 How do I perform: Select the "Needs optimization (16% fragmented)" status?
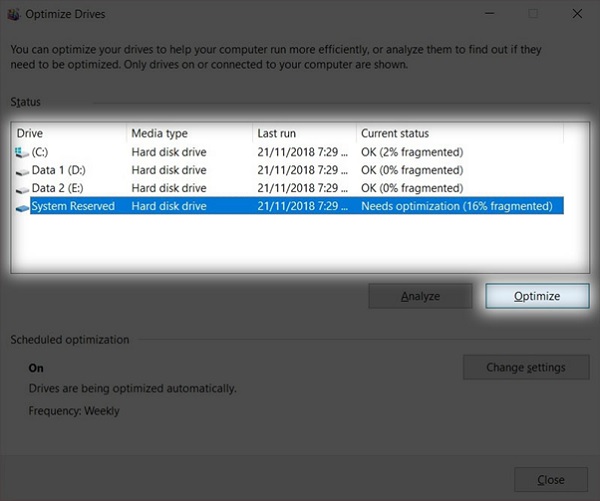tap(457, 206)
